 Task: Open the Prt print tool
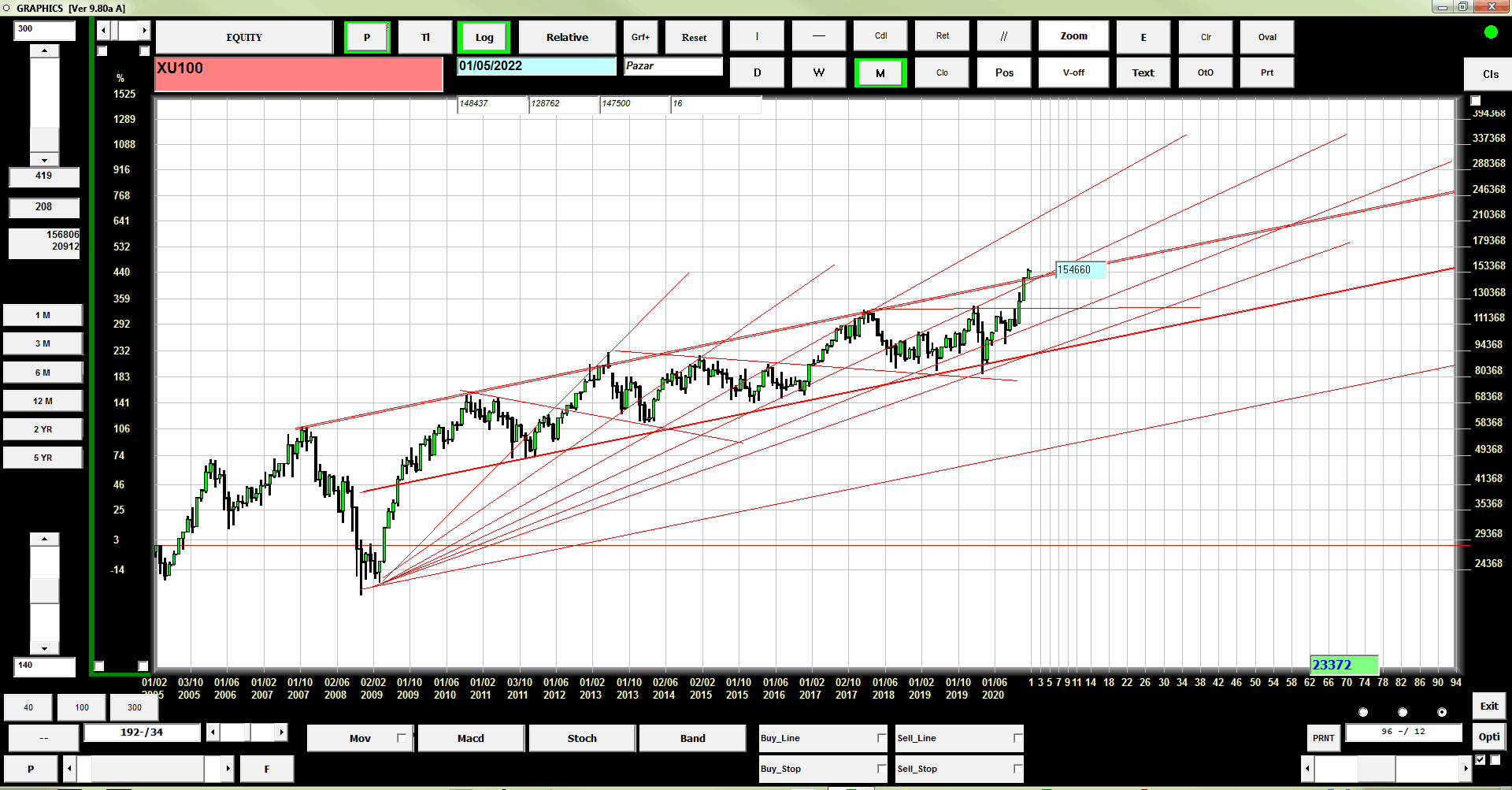tap(1267, 72)
